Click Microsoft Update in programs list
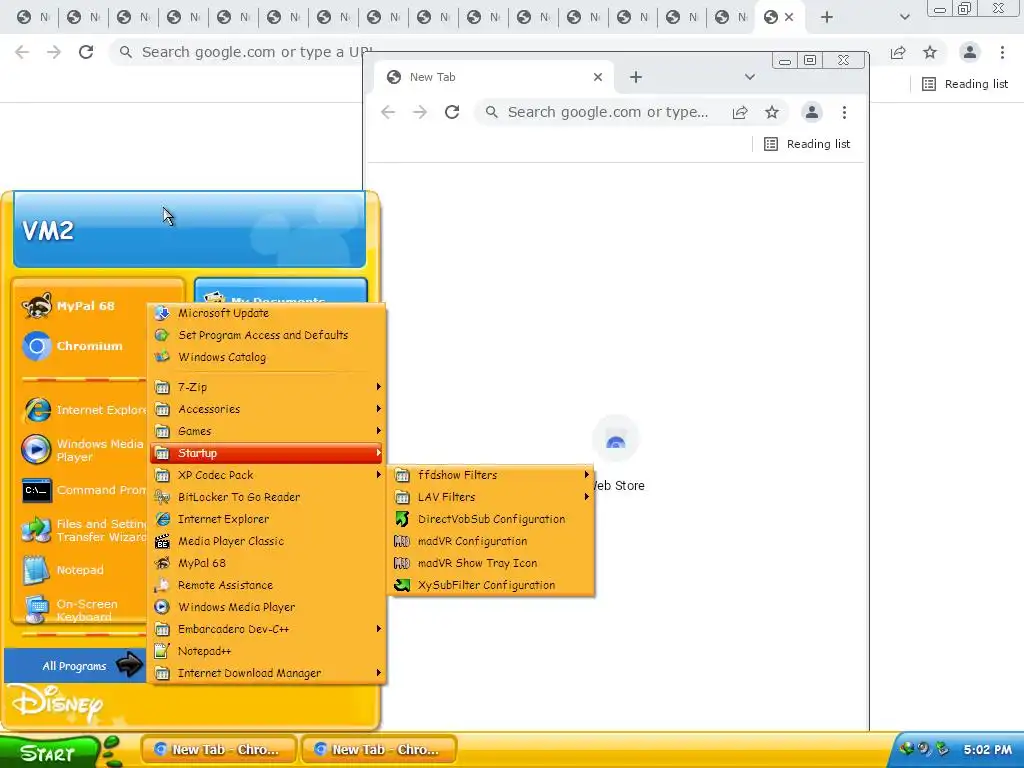This screenshot has width=1024, height=768. (267, 313)
